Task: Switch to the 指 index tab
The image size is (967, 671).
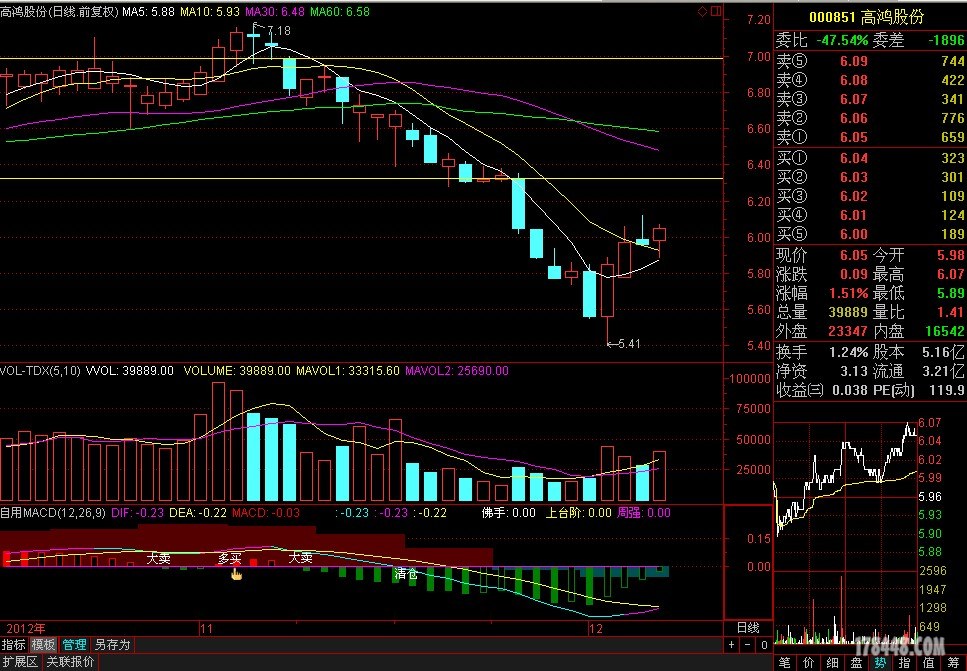Action: pos(905,663)
